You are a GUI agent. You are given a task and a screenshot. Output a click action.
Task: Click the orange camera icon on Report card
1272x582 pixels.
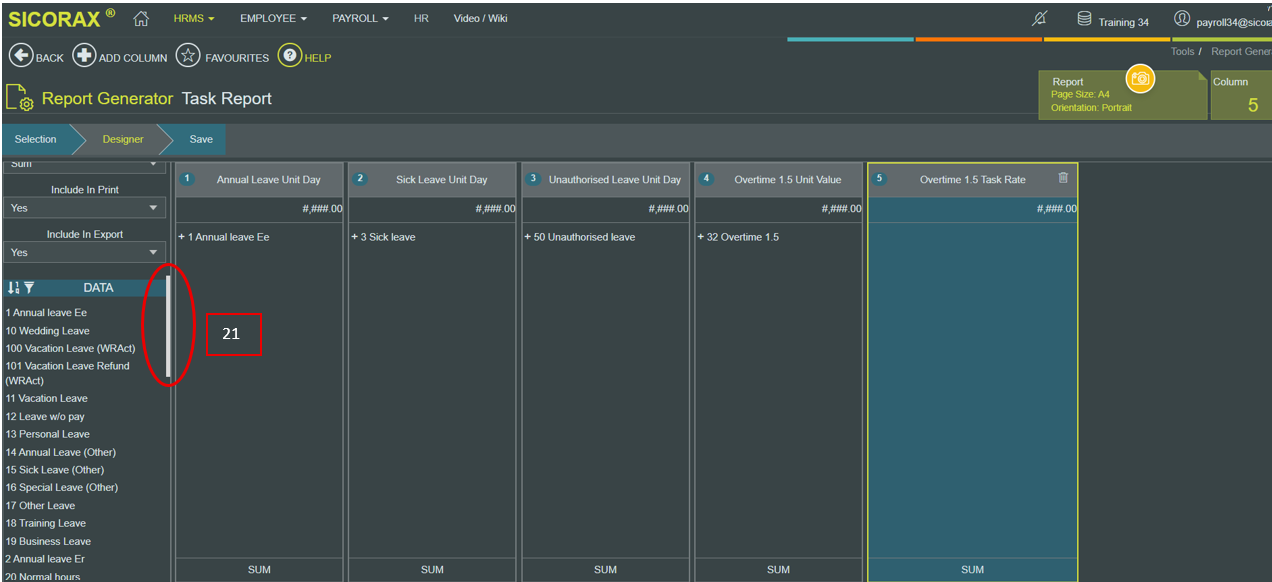point(1140,78)
